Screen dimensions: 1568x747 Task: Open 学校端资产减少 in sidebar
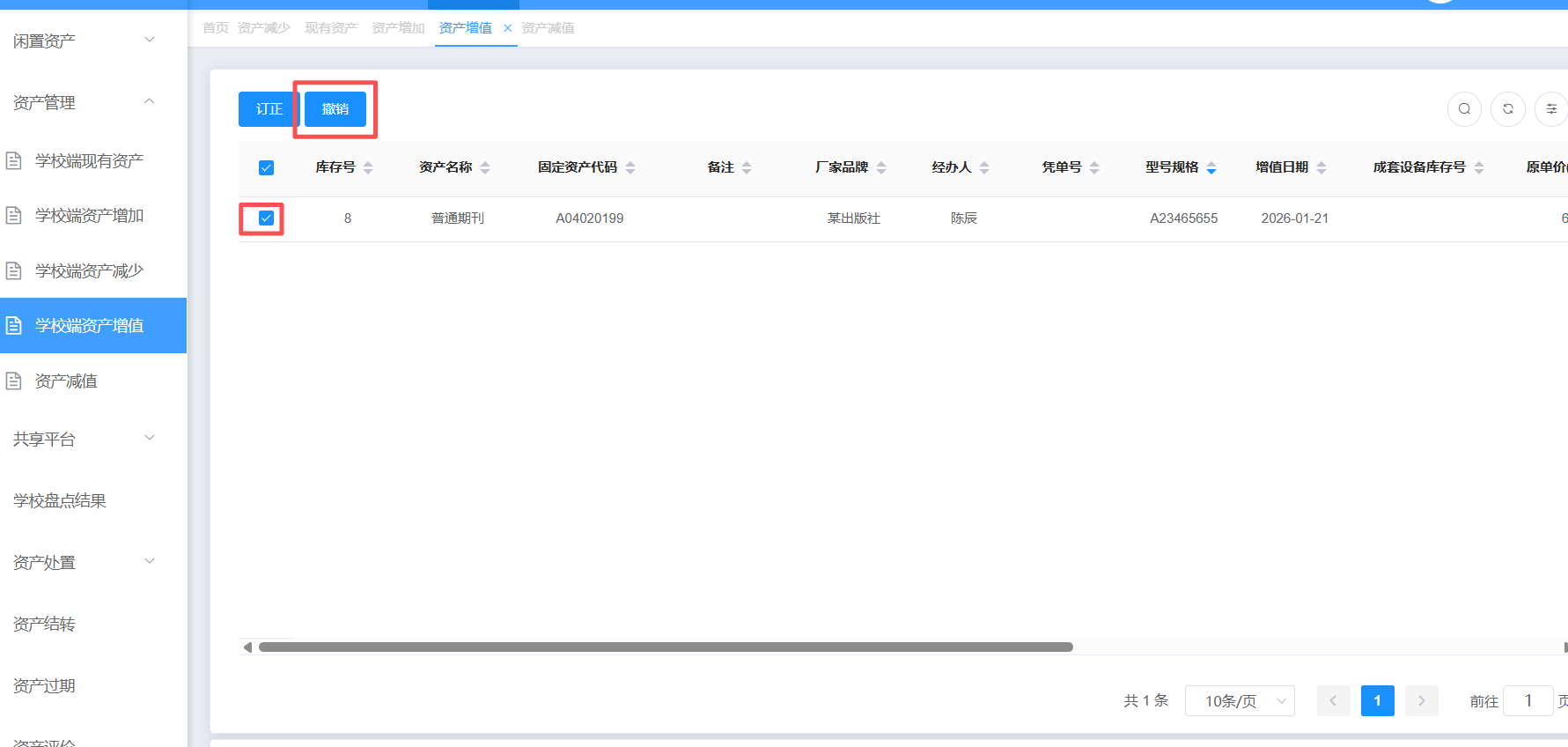[x=89, y=270]
